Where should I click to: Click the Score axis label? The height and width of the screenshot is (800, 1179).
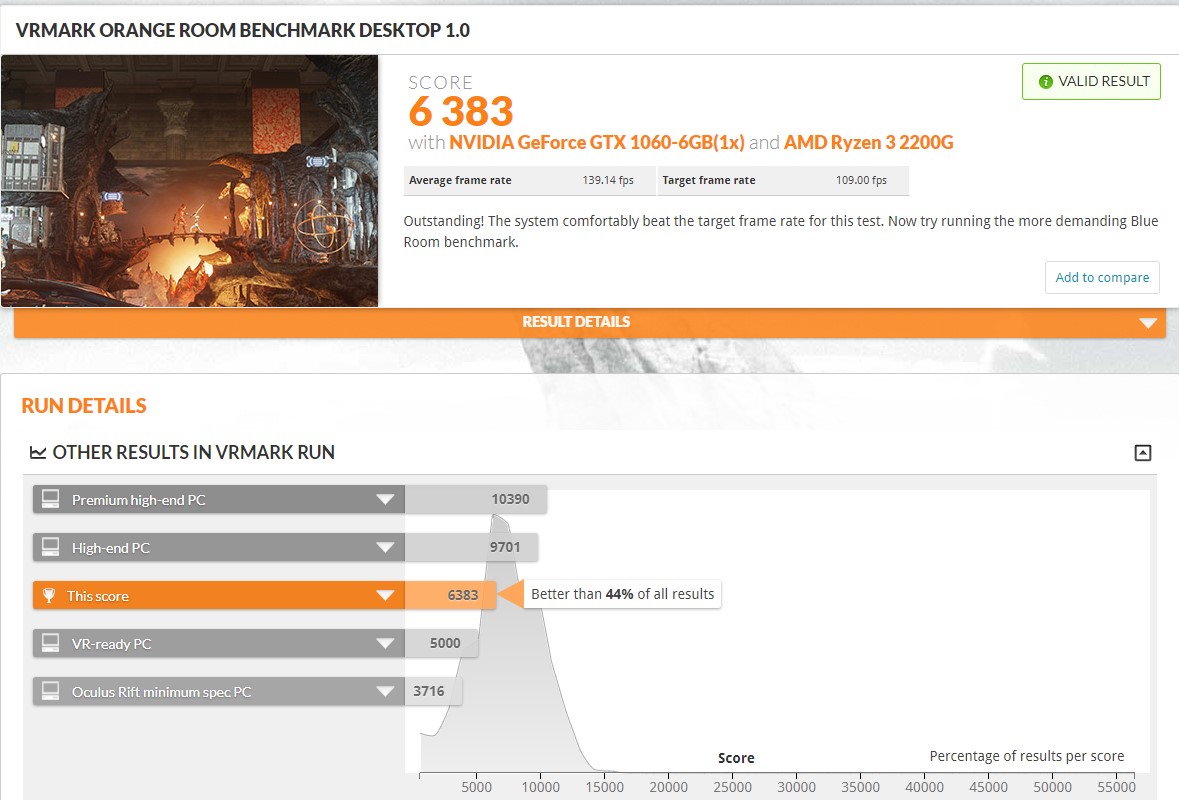tap(736, 758)
